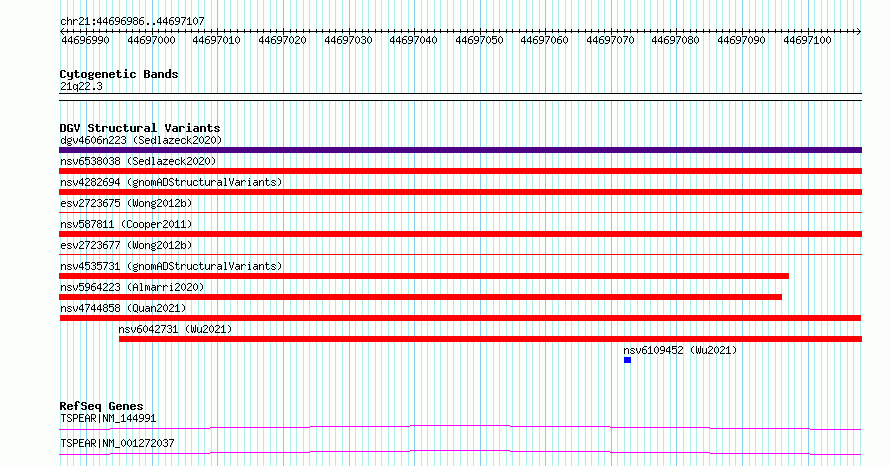Click ruler position 44697050

[479, 40]
